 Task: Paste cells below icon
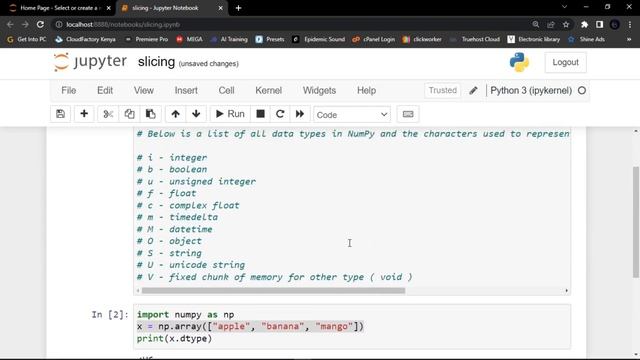click(151, 114)
